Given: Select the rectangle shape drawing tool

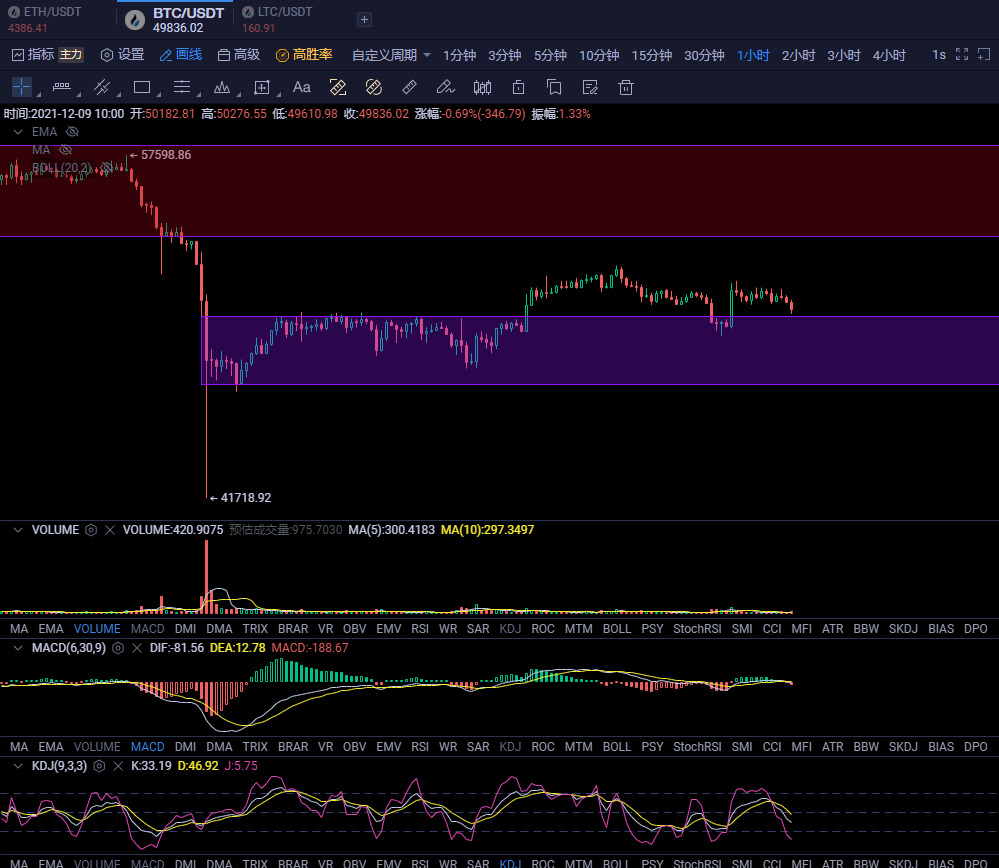Looking at the screenshot, I should pyautogui.click(x=141, y=87).
